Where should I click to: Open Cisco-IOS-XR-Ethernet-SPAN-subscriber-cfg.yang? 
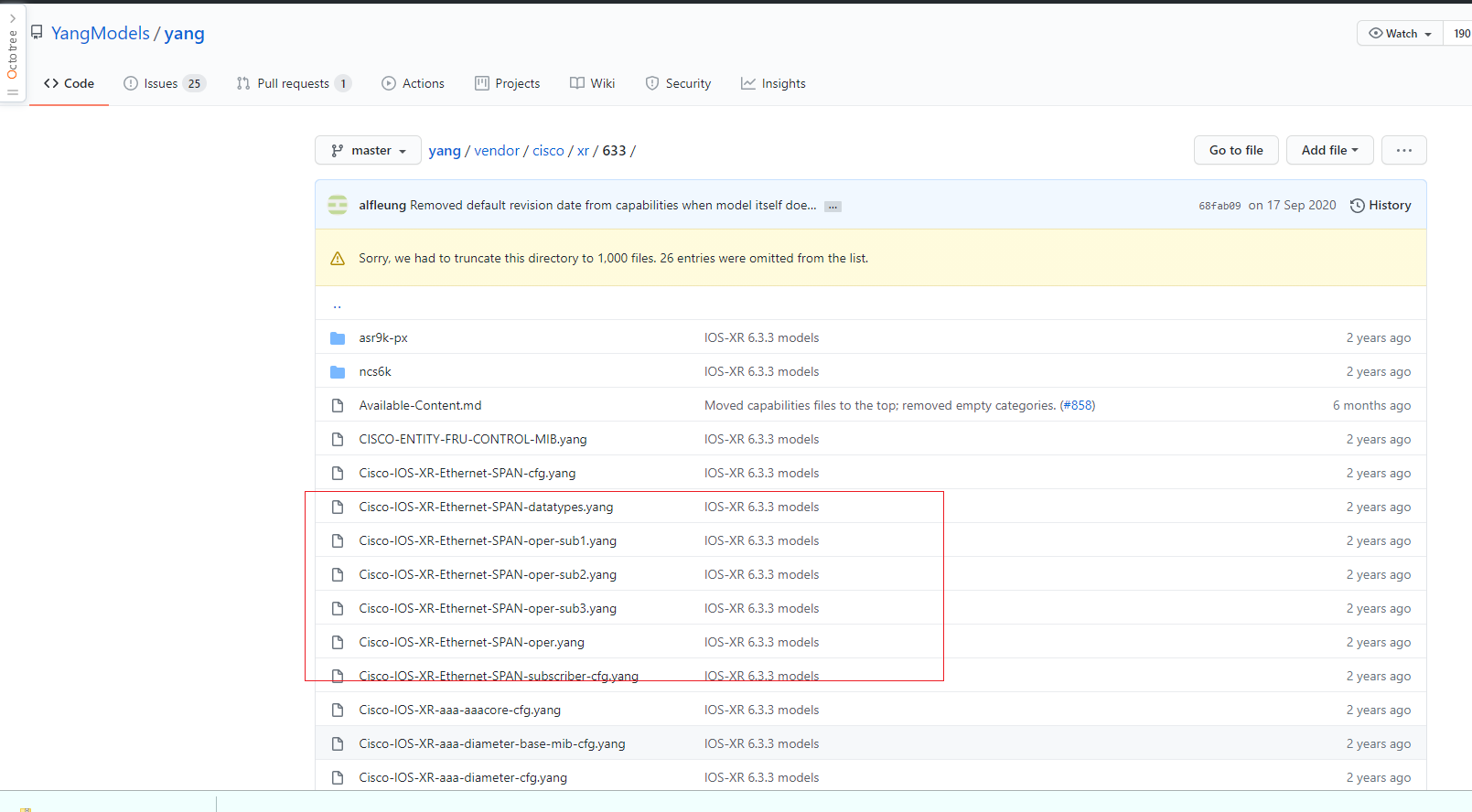click(499, 676)
